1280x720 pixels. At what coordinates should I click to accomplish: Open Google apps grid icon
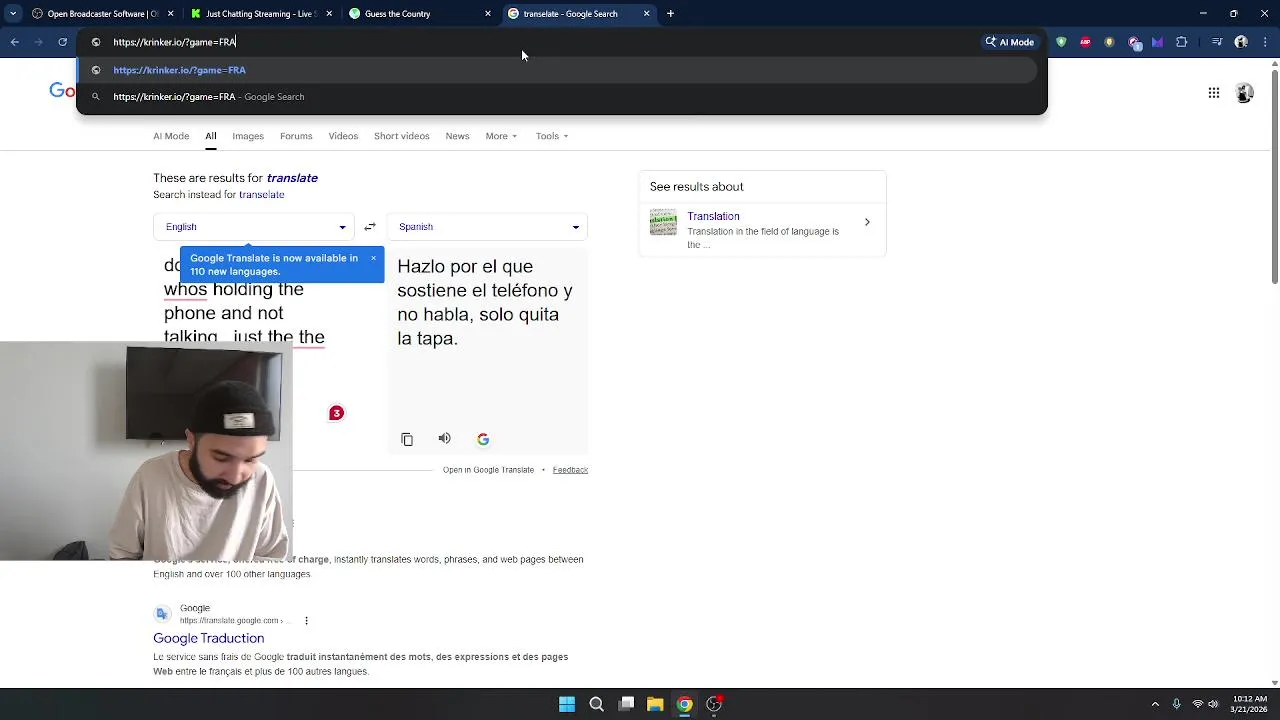(x=1213, y=93)
